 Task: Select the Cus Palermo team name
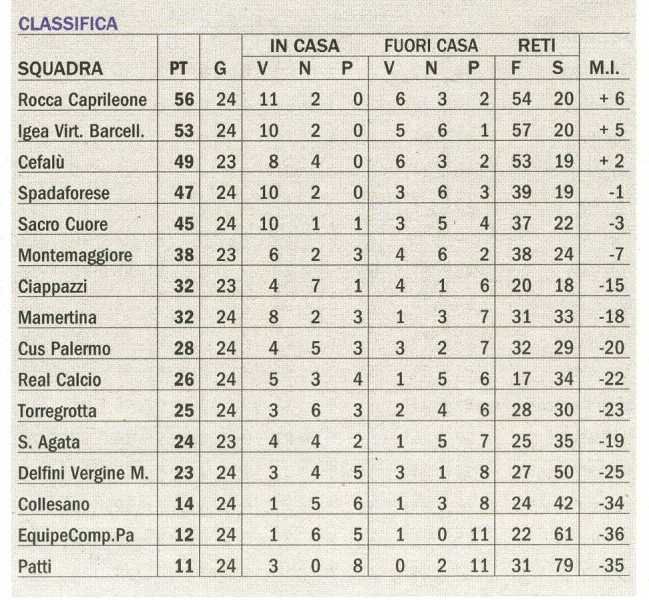pos(64,349)
